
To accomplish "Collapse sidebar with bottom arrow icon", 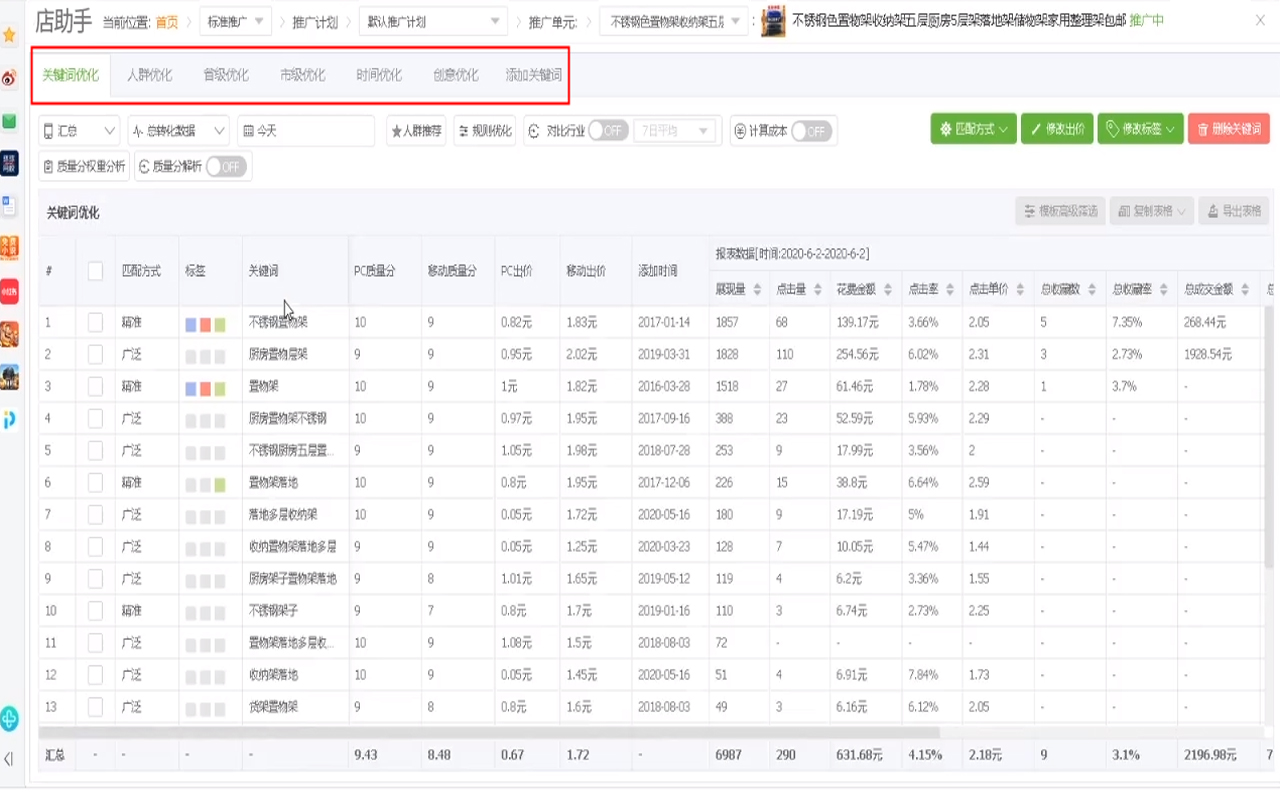I will click(9, 759).
